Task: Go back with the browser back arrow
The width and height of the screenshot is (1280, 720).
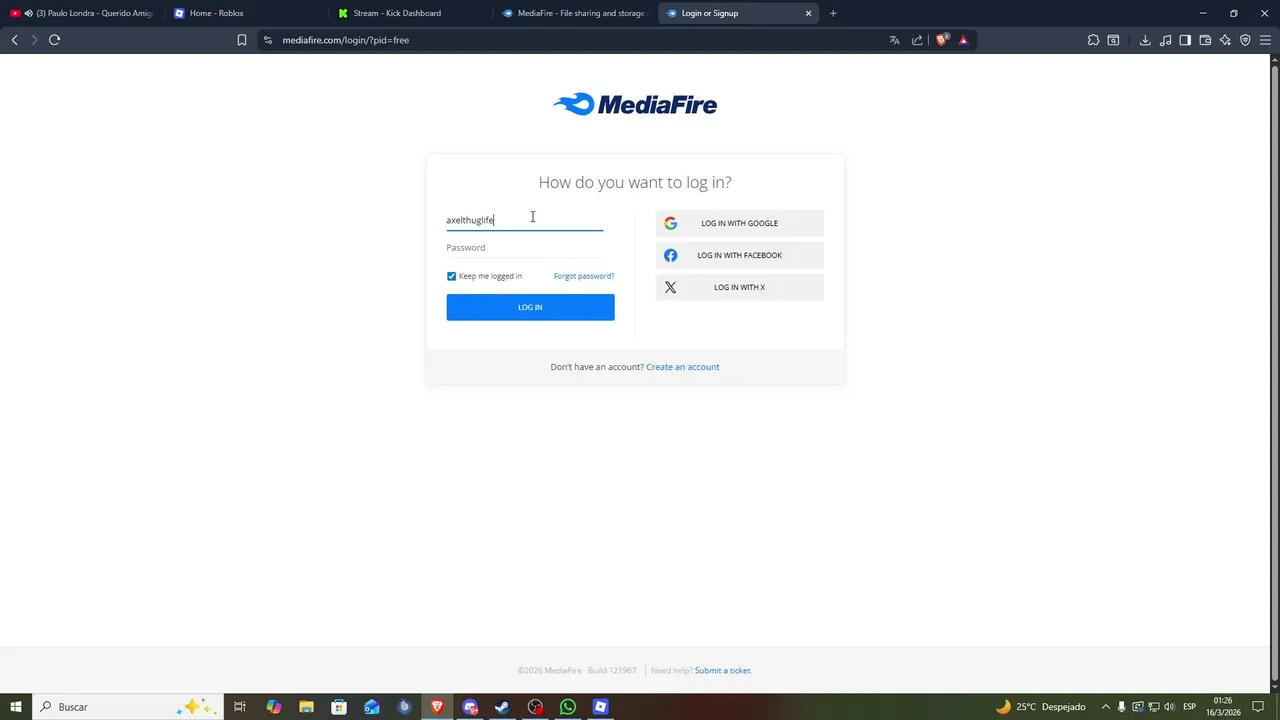Action: click(x=14, y=40)
